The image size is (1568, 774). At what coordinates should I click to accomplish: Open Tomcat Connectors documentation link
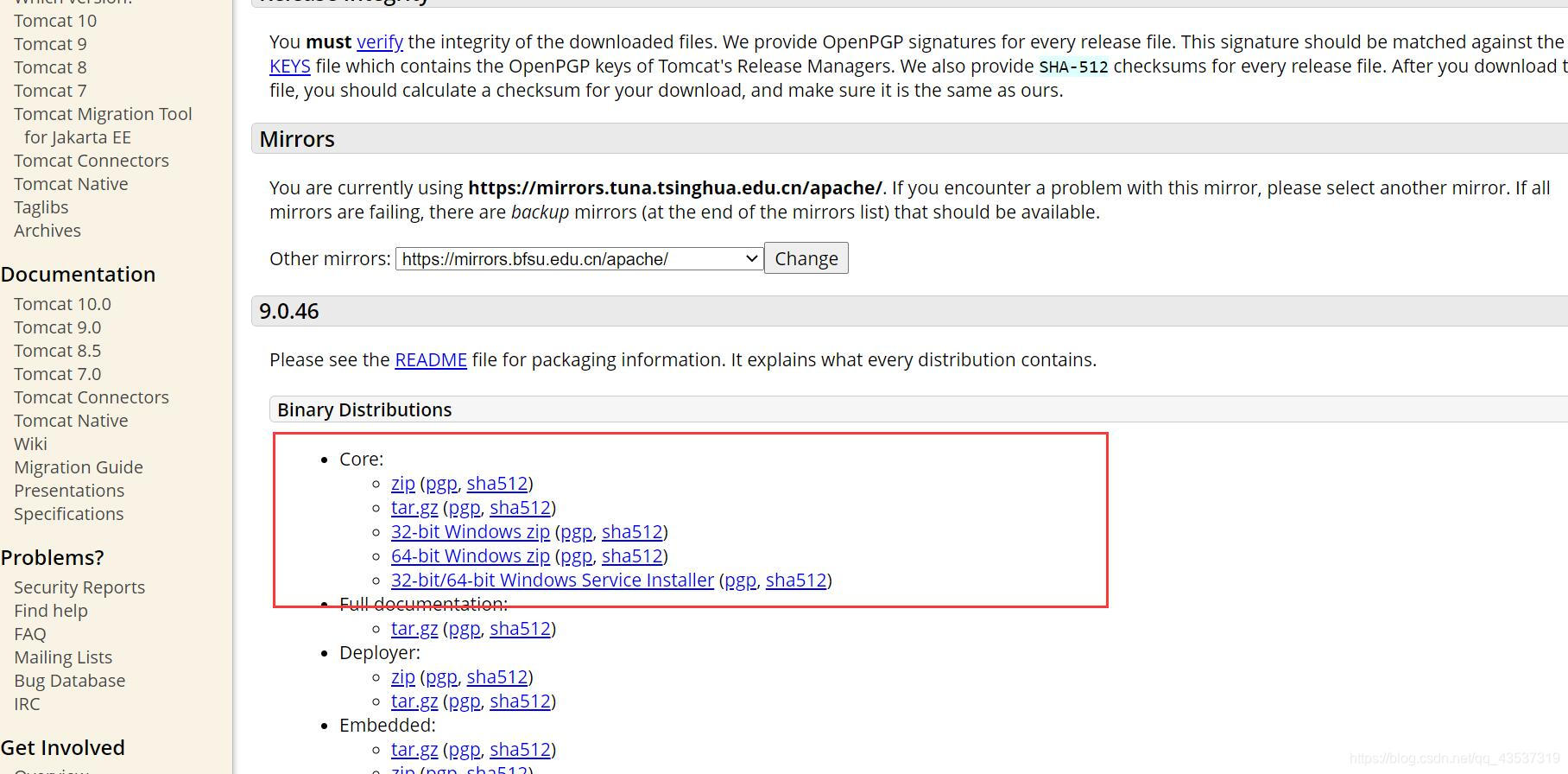pyautogui.click(x=92, y=397)
